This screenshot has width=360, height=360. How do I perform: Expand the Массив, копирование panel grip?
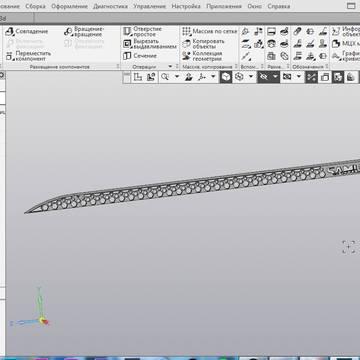pyautogui.click(x=236, y=67)
